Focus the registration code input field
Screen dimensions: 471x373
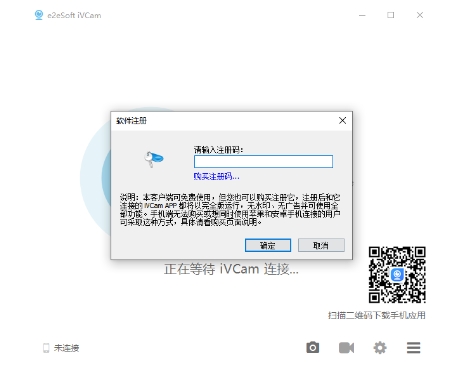(x=263, y=161)
